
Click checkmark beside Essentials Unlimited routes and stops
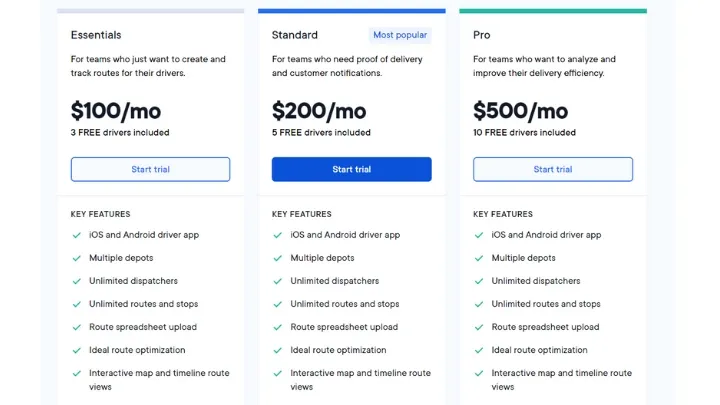coord(77,304)
